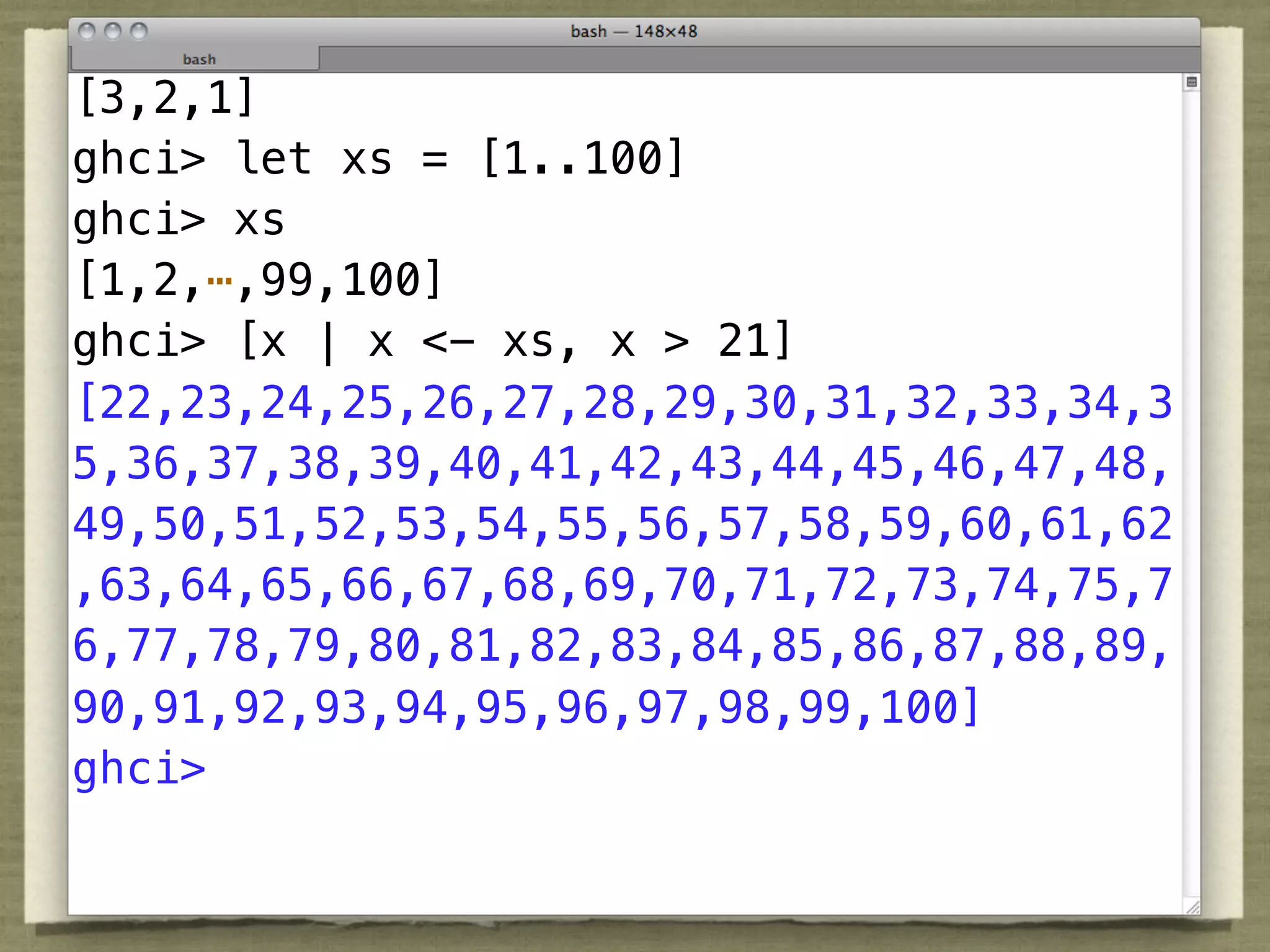Click the vertical scrollbar track

pyautogui.click(x=1191, y=493)
